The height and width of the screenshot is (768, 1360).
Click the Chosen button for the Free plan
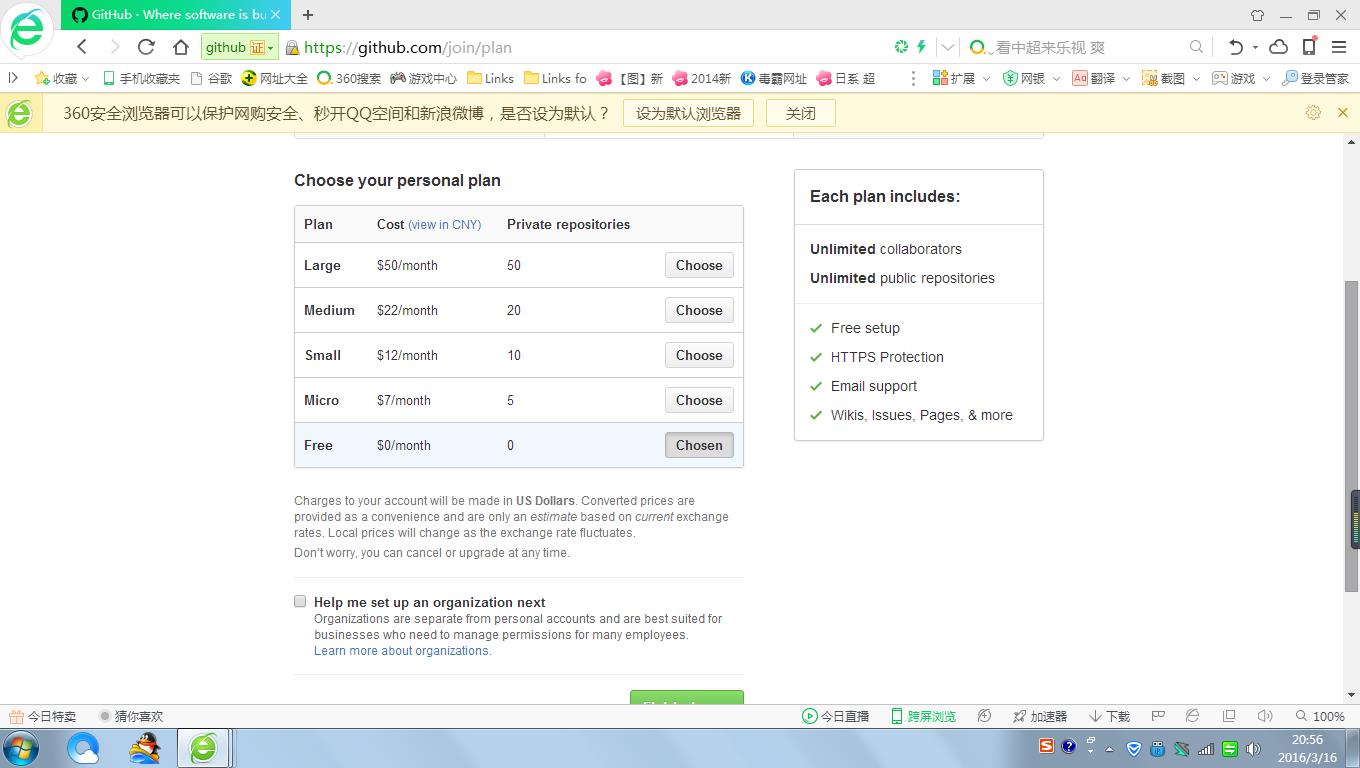pos(699,445)
